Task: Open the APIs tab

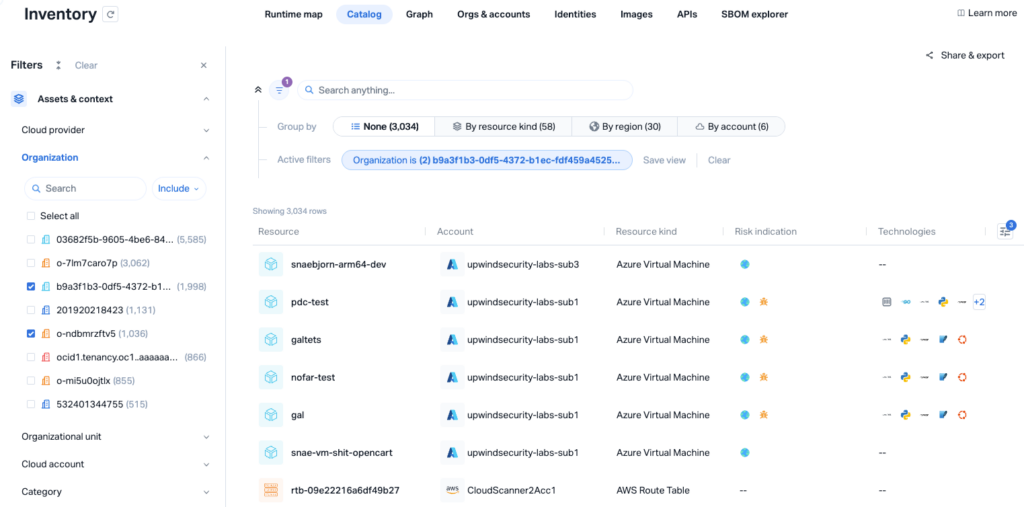Action: click(x=687, y=14)
